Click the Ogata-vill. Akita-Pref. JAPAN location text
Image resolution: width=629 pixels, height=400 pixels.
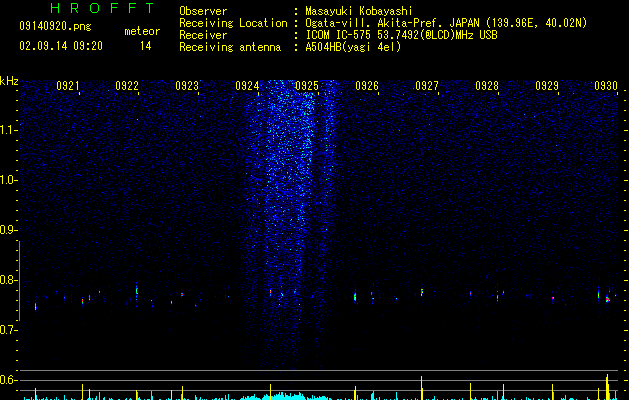click(446, 23)
